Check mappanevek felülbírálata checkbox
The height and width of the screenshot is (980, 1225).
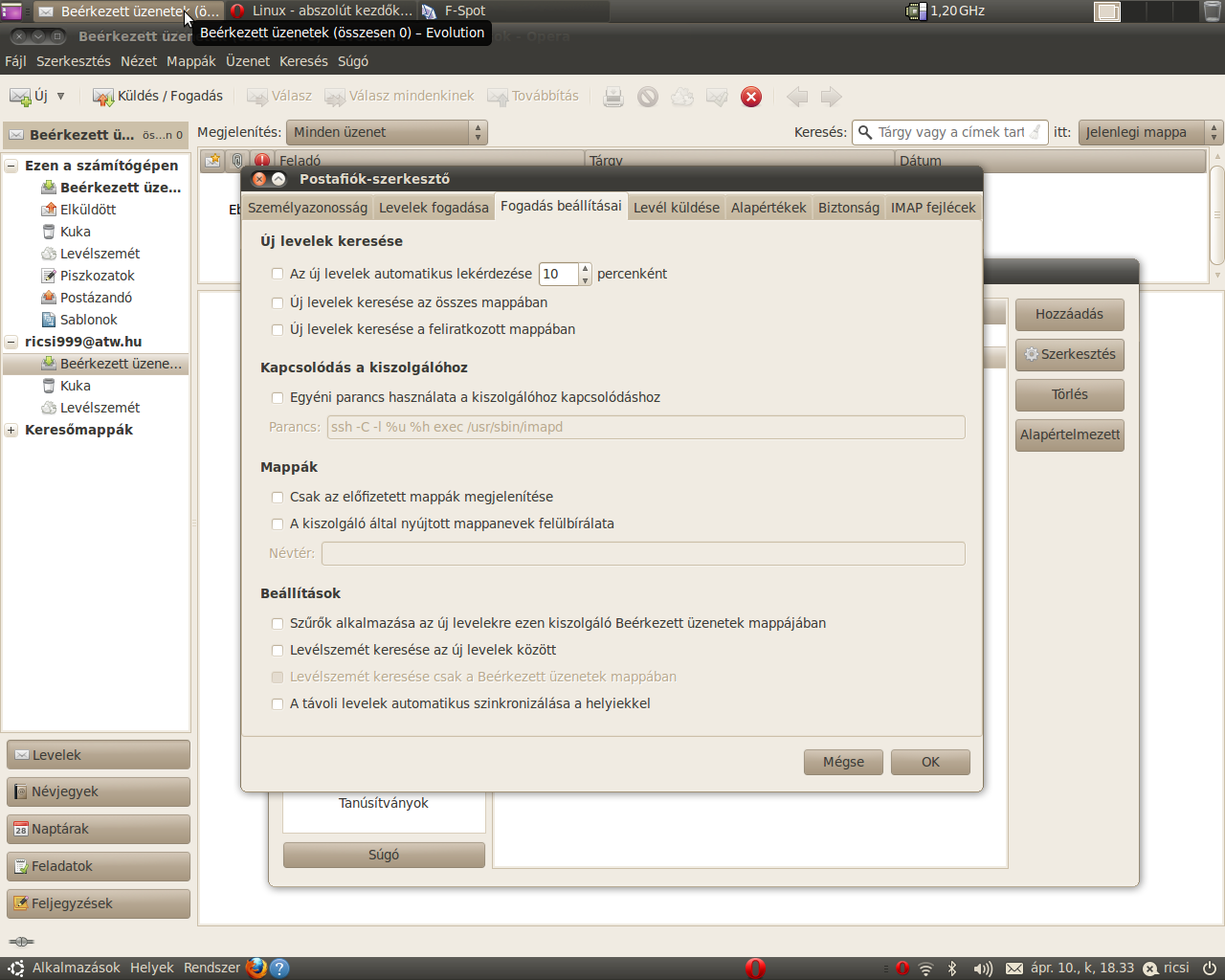pos(278,523)
